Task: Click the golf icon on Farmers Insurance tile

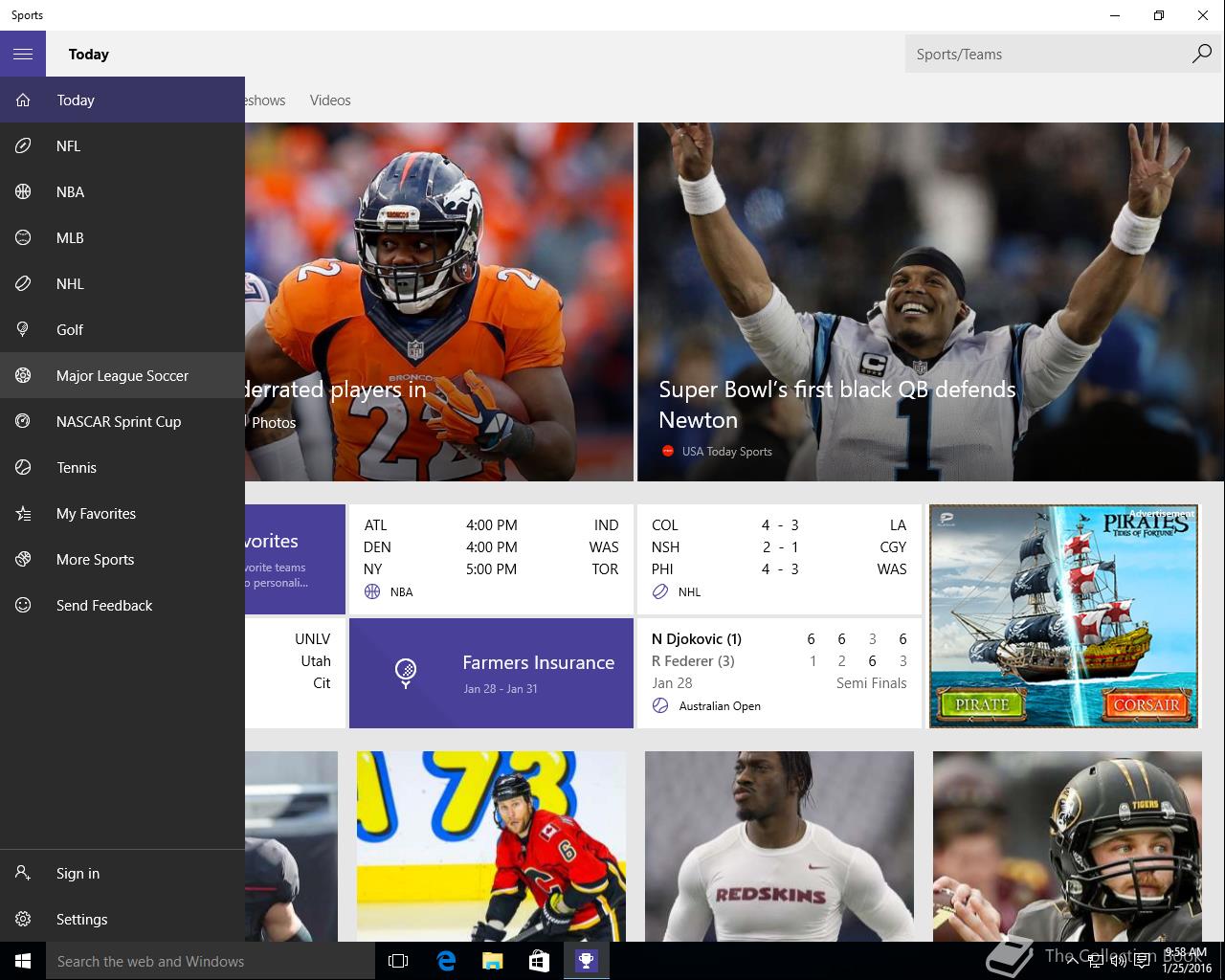Action: click(406, 673)
